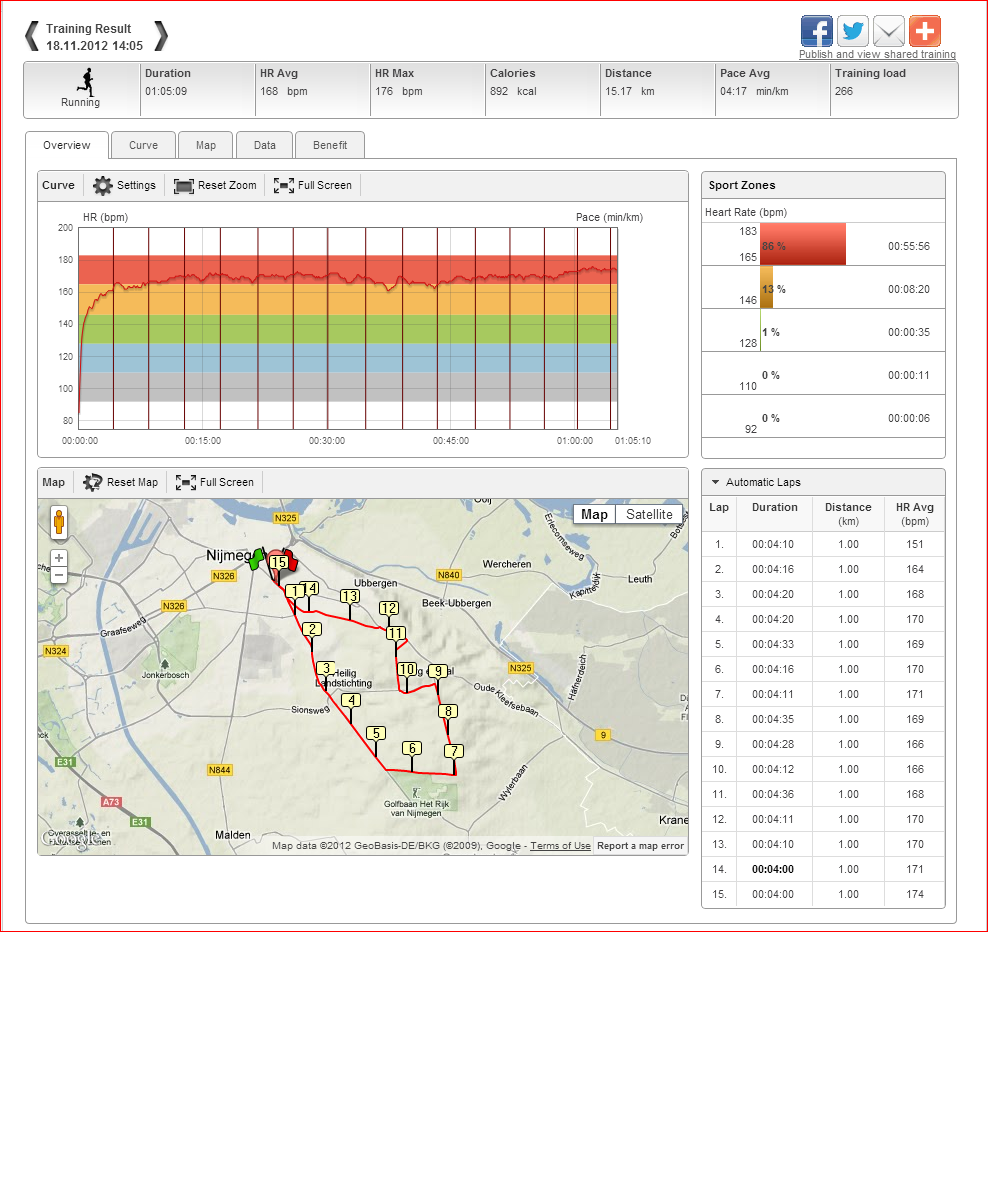
Task: Share training on Twitter
Action: point(853,31)
